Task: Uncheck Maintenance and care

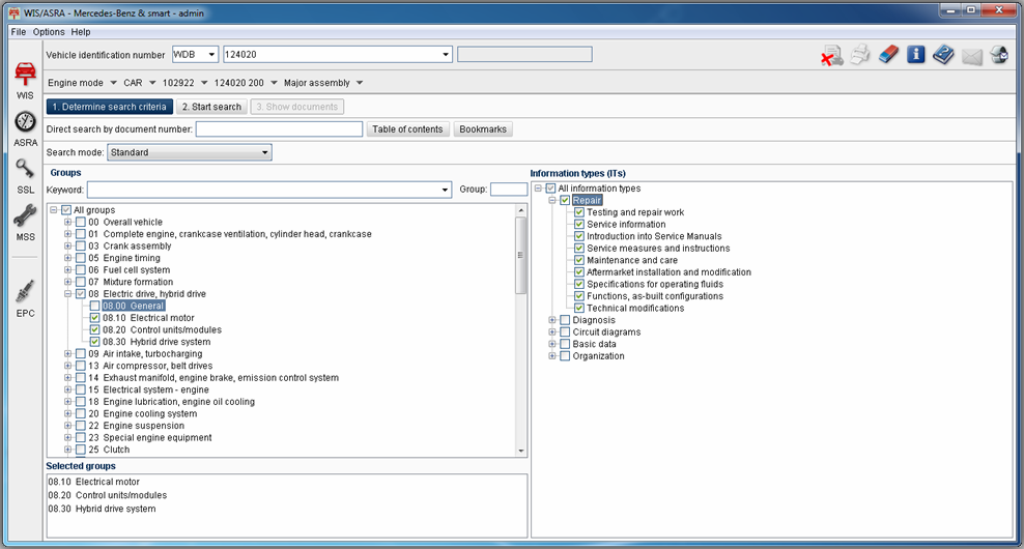Action: tap(579, 260)
